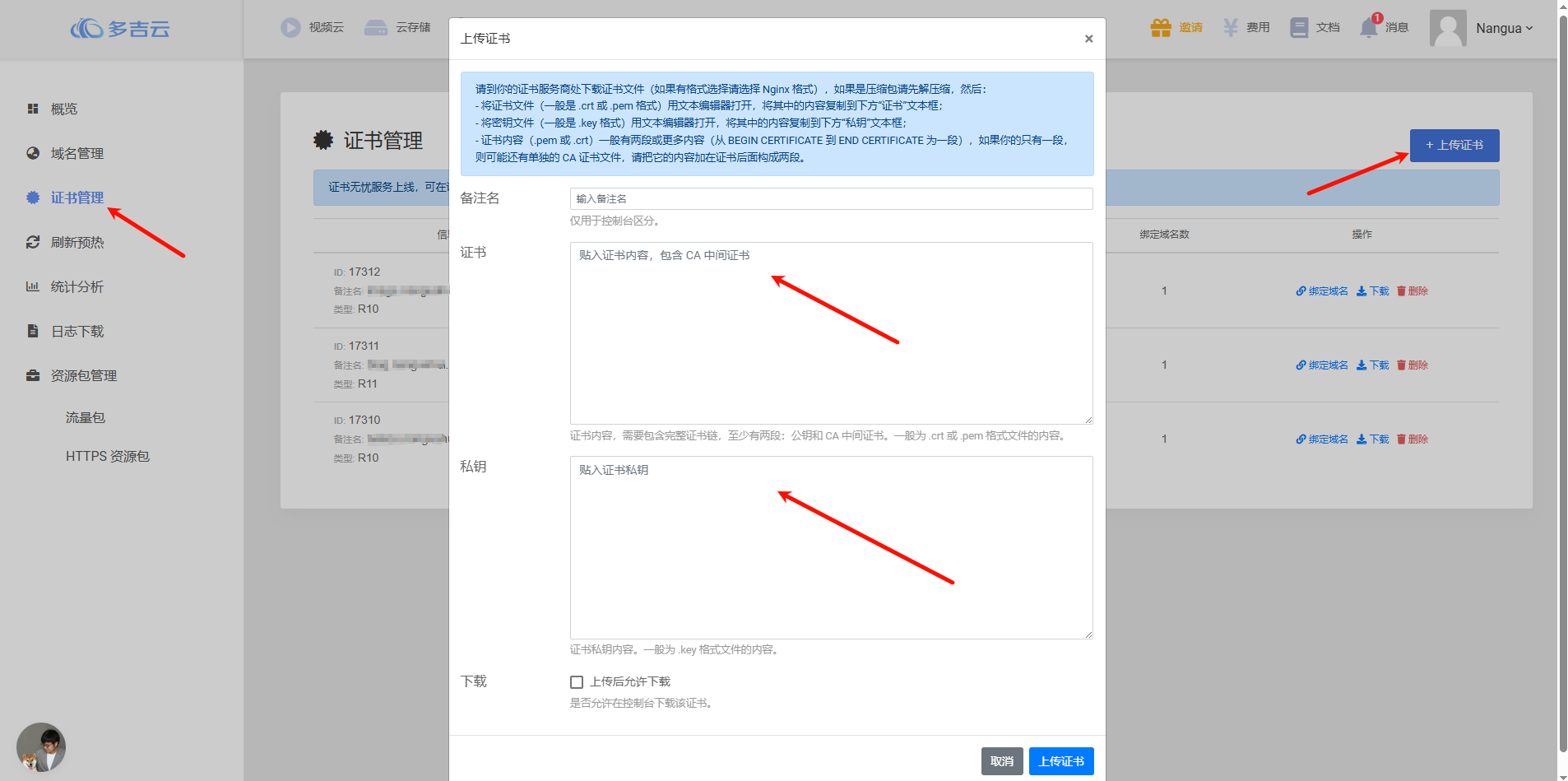Enable the allow download after upload checkbox
Screen dimensions: 1568x781
click(577, 682)
